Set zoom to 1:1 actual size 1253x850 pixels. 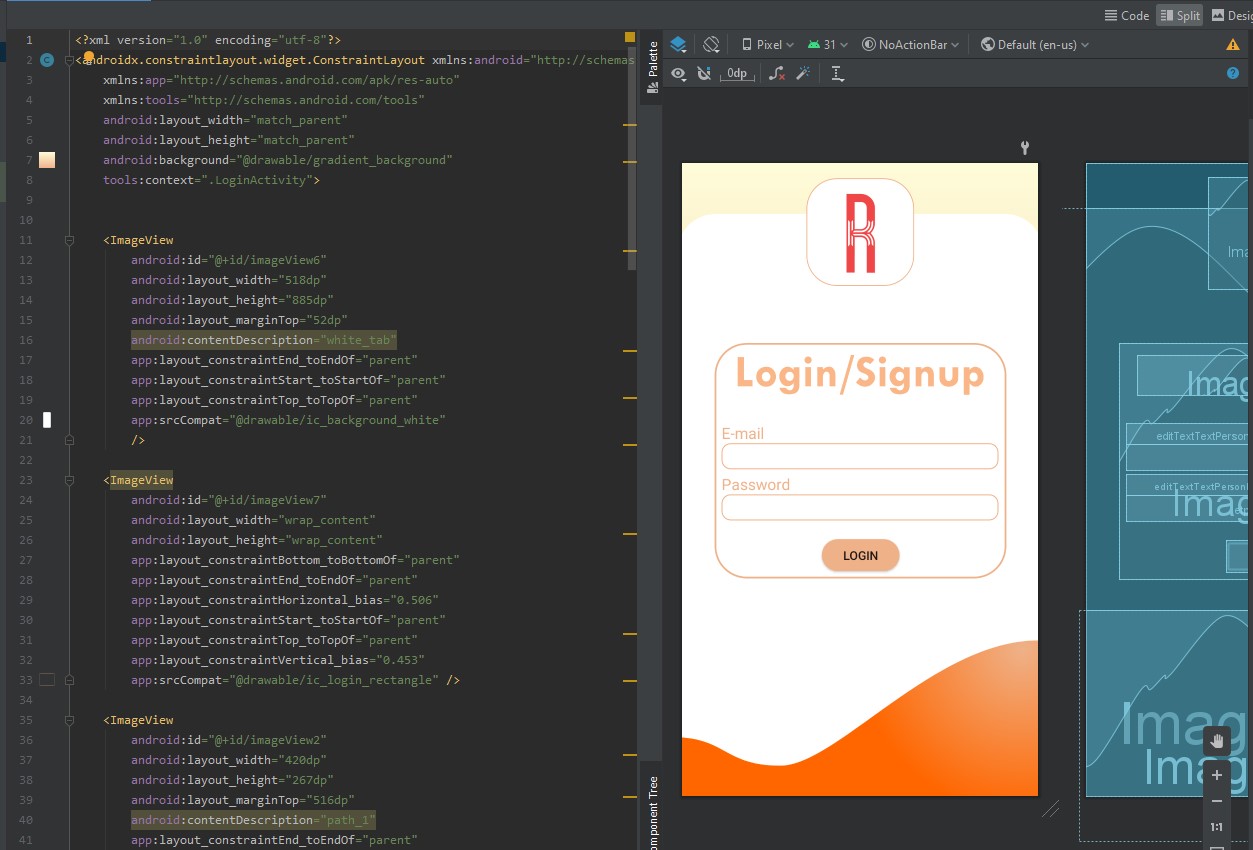point(1217,827)
